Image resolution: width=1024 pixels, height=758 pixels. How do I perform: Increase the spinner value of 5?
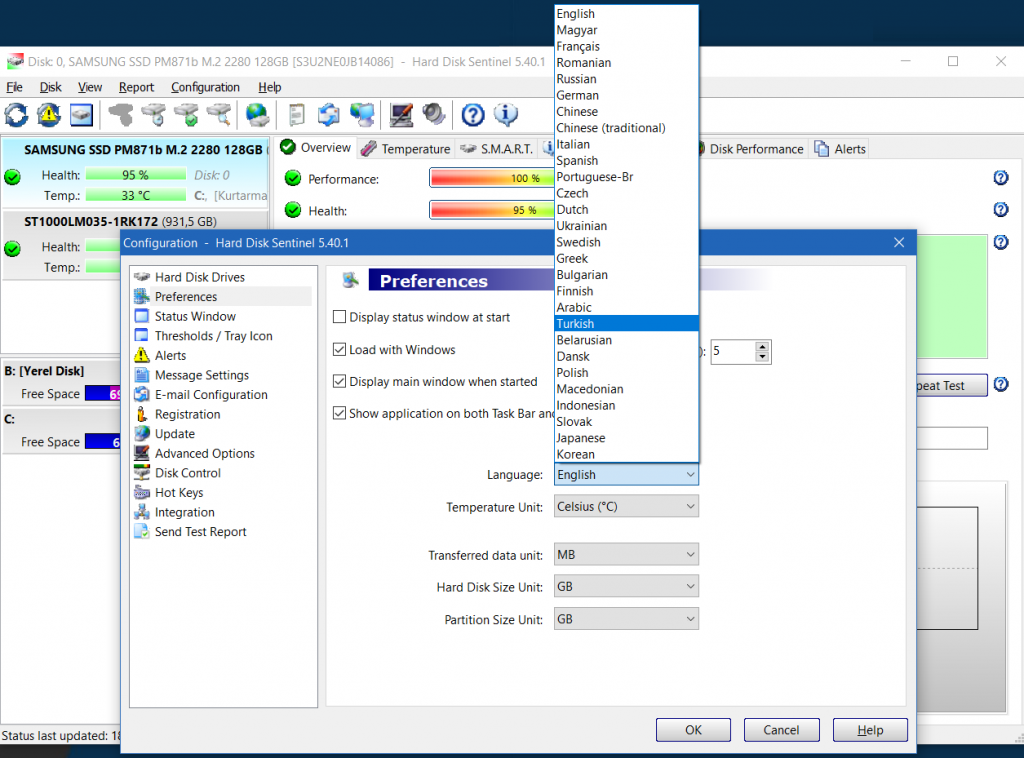click(762, 346)
